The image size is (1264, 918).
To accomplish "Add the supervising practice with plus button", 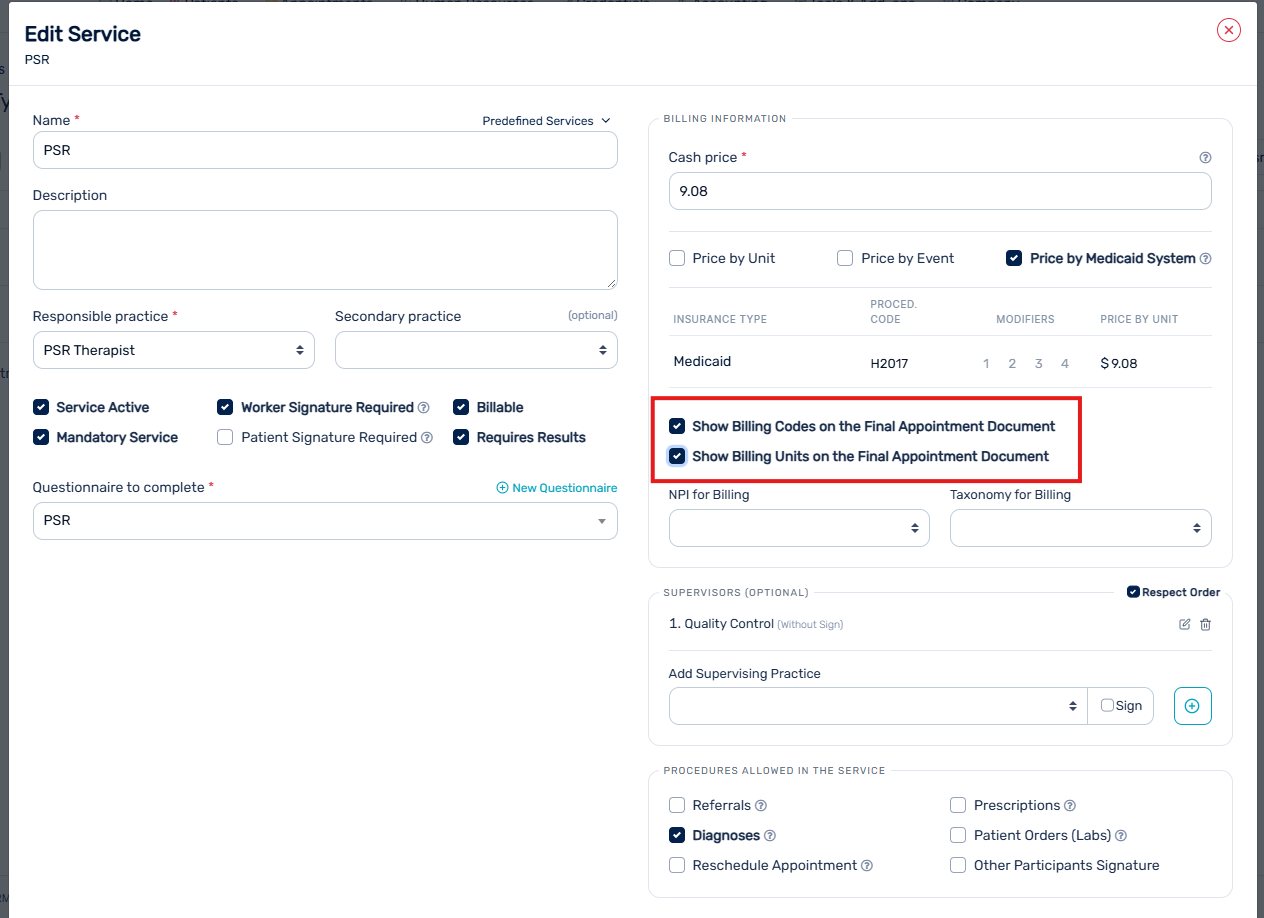I will tap(1192, 706).
